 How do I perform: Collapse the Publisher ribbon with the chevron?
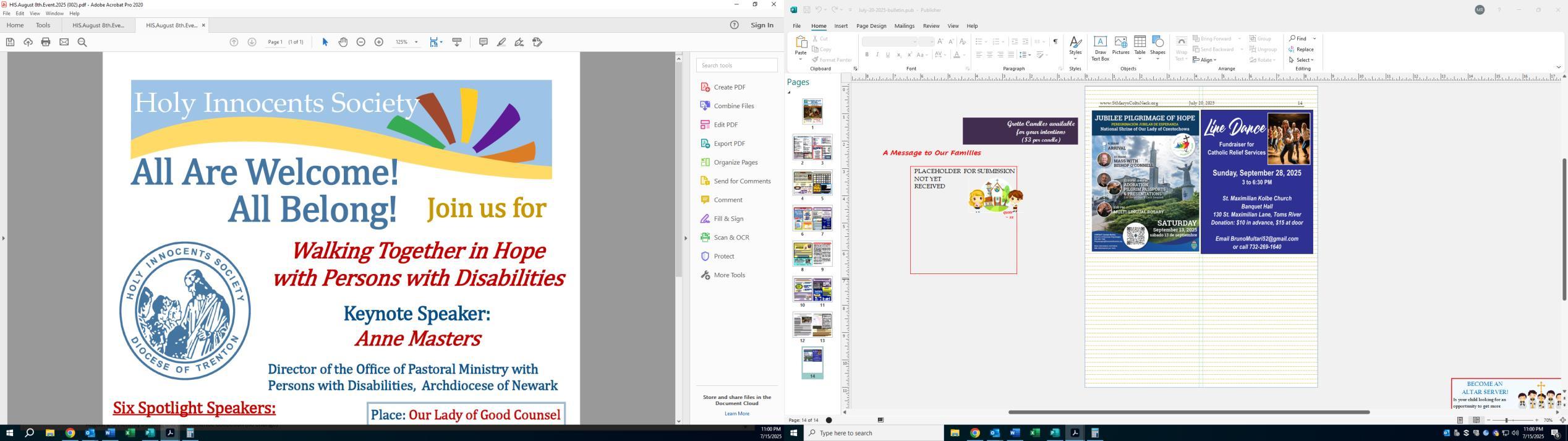(x=1558, y=67)
